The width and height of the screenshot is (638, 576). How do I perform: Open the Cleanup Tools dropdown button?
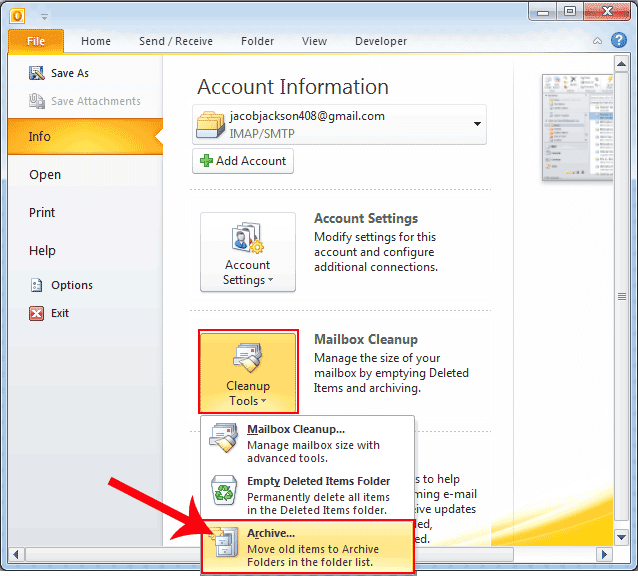(248, 371)
